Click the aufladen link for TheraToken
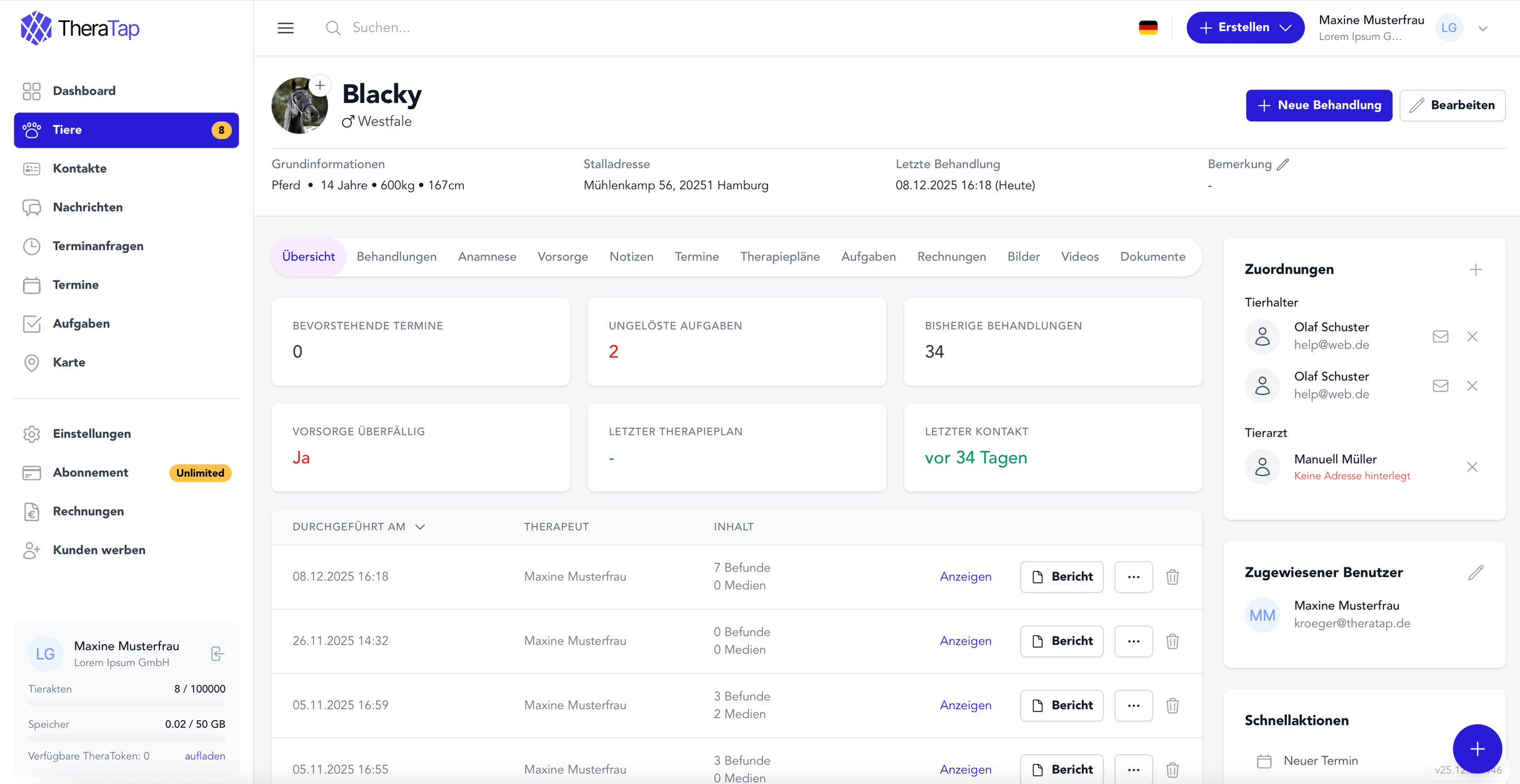 (x=205, y=755)
